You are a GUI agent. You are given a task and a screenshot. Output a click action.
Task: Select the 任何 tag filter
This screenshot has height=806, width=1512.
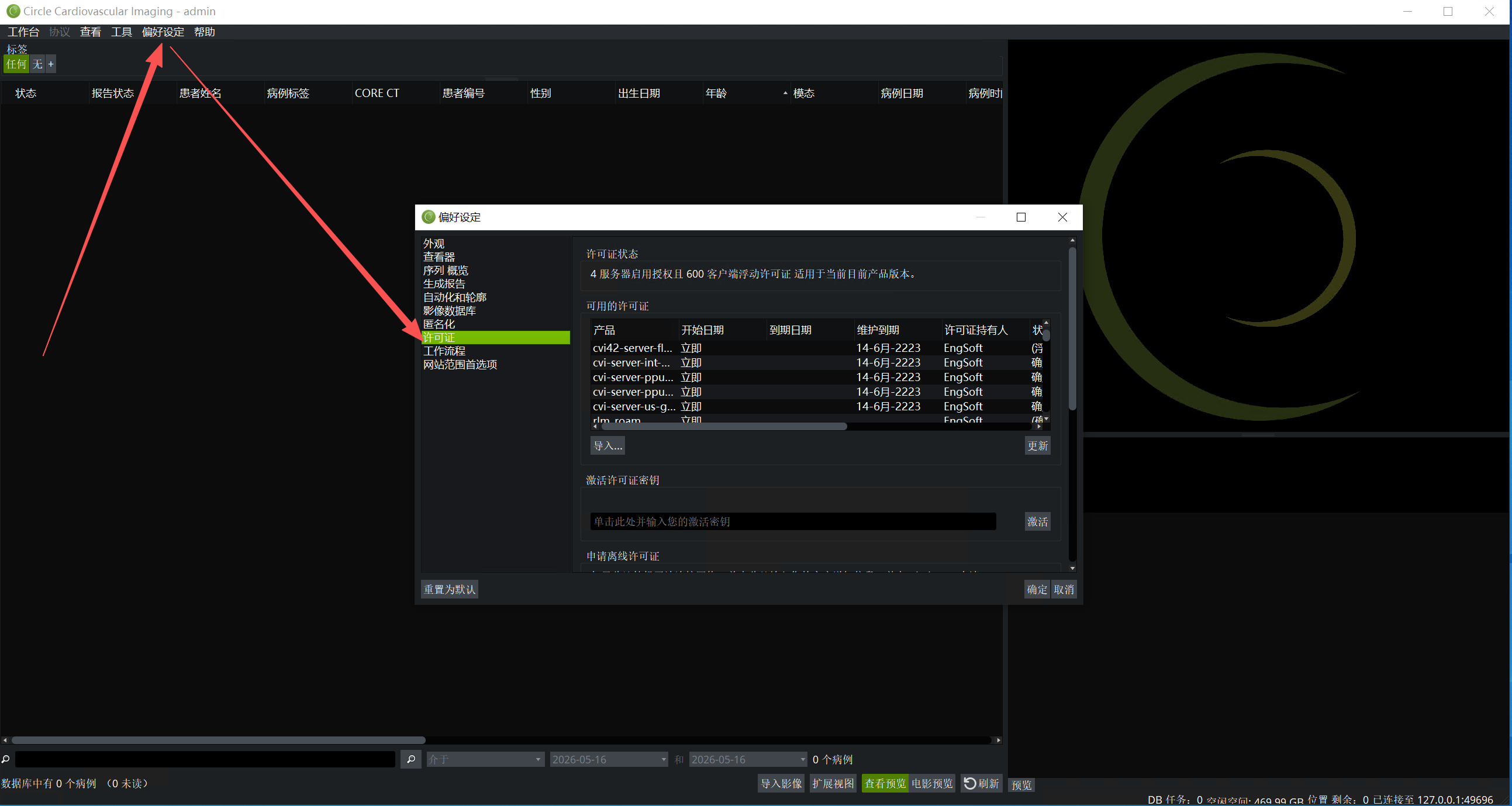pyautogui.click(x=16, y=64)
